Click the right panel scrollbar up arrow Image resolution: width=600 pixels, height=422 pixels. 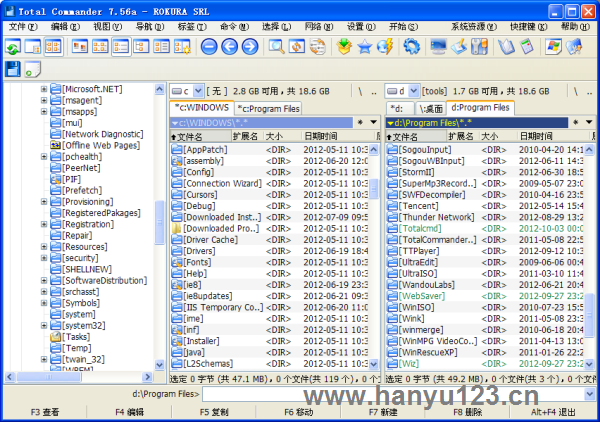(x=589, y=150)
